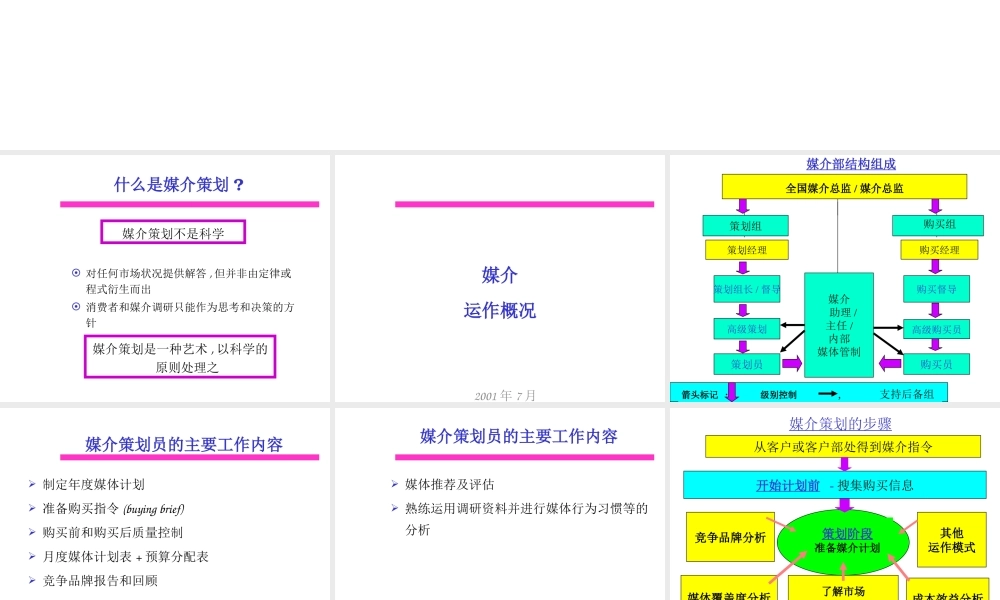Image resolution: width=1000 pixels, height=600 pixels.
Task: Click the '箭头标记' legend label
Action: [700, 395]
